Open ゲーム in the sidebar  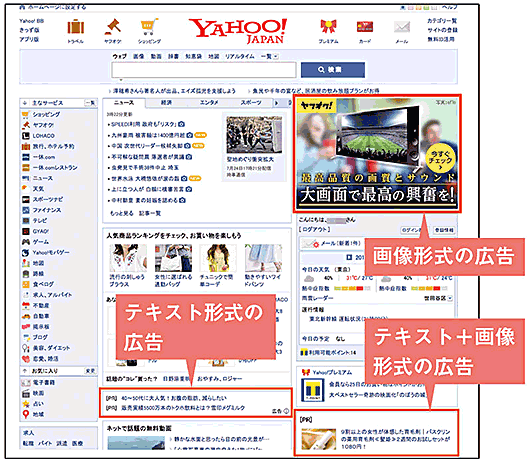pyautogui.click(x=40, y=242)
